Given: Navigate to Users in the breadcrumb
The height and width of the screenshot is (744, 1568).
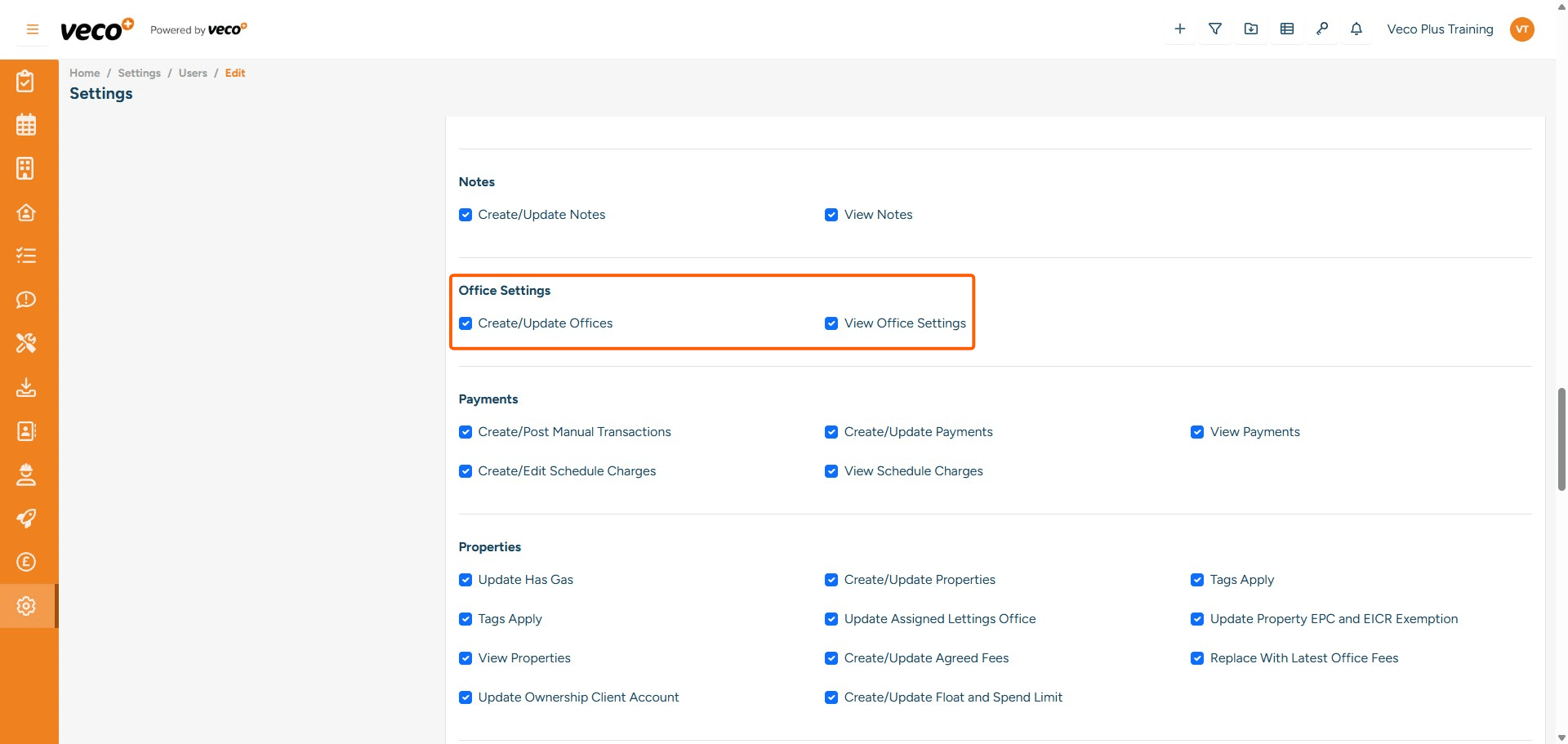Looking at the screenshot, I should click(x=193, y=73).
